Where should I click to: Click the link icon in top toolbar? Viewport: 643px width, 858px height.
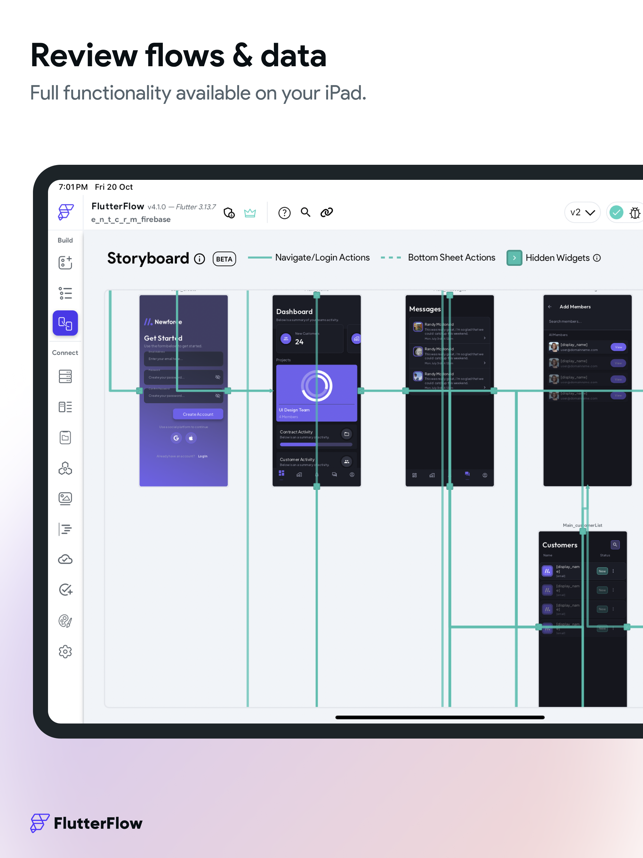click(x=327, y=212)
